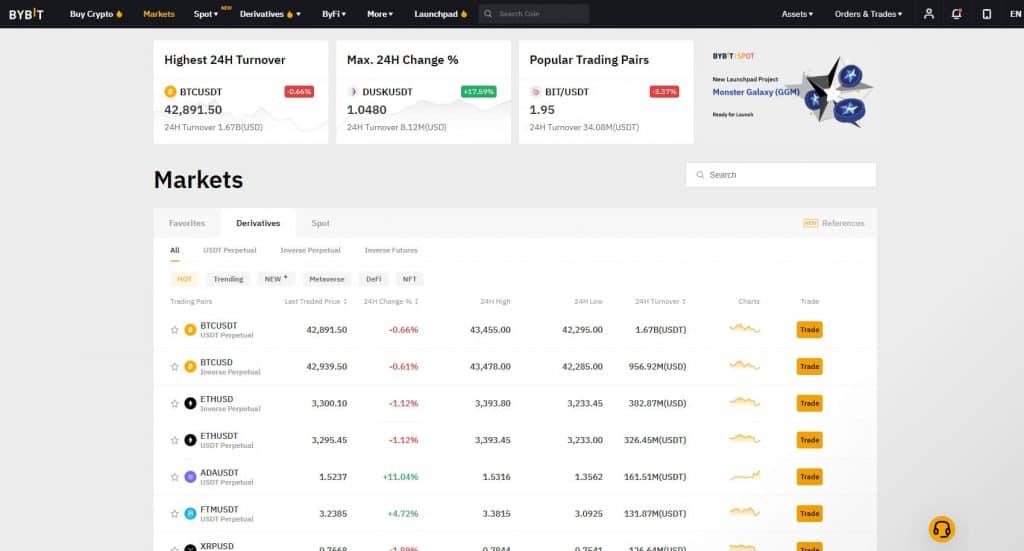Click the ETHUSD coin icon
The width and height of the screenshot is (1024, 551).
(x=190, y=403)
